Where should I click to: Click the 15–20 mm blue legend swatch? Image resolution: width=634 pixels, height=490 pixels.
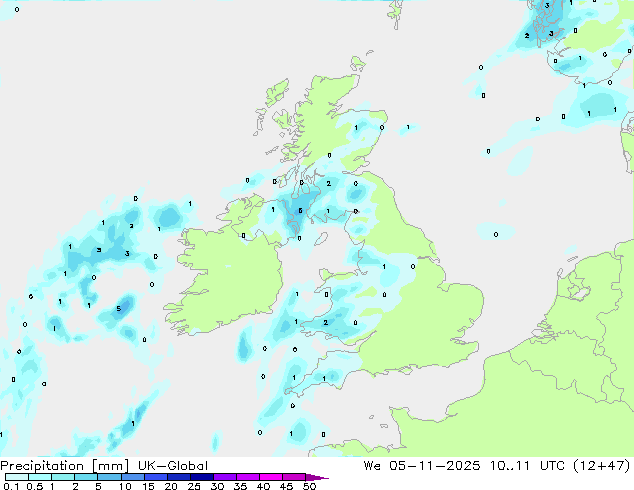click(x=155, y=477)
